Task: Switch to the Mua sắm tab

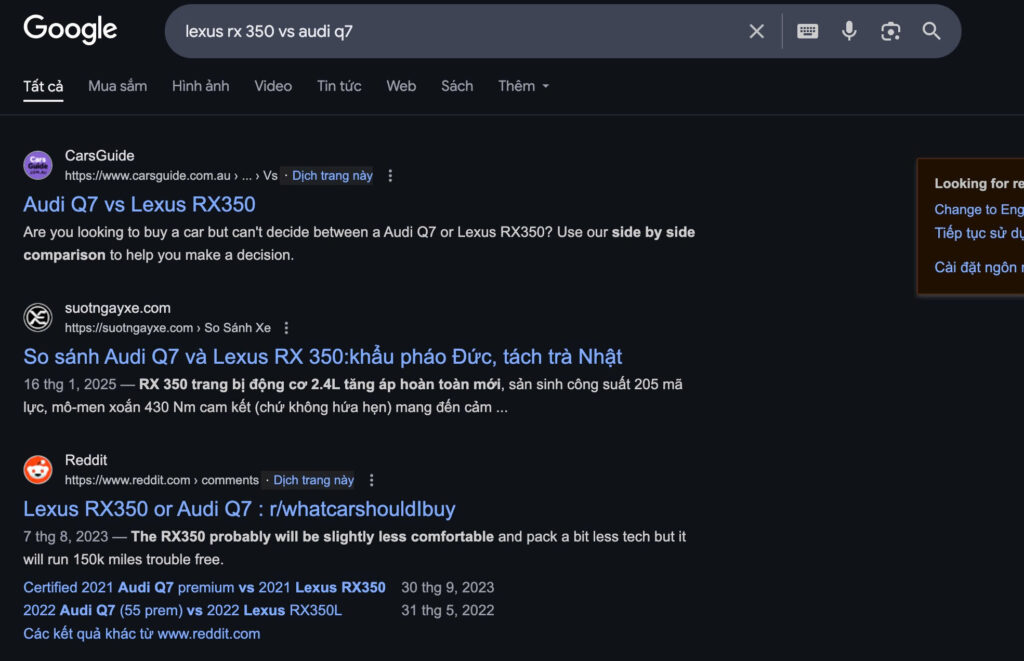Action: (118, 86)
